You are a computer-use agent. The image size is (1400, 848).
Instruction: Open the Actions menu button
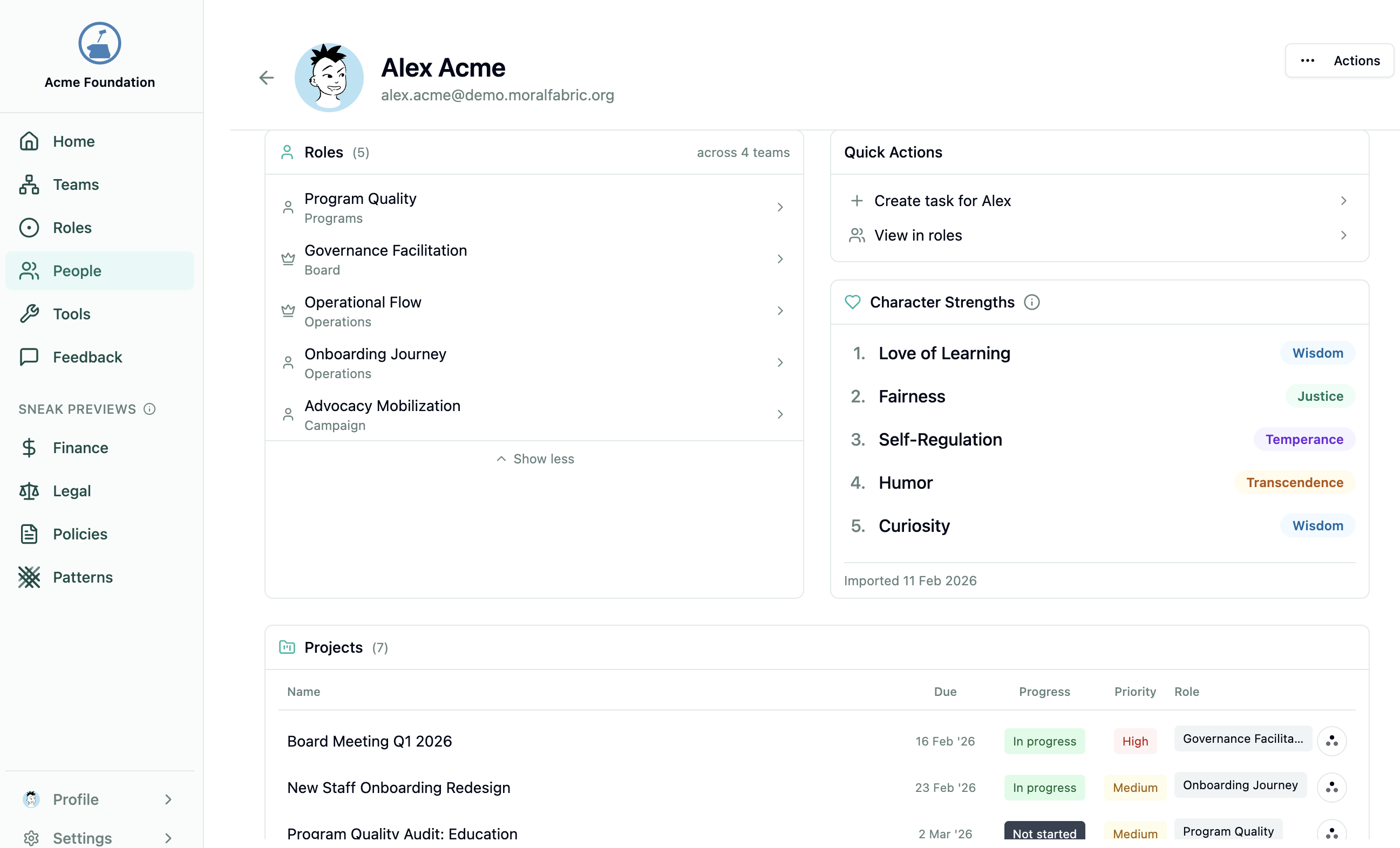pyautogui.click(x=1339, y=60)
